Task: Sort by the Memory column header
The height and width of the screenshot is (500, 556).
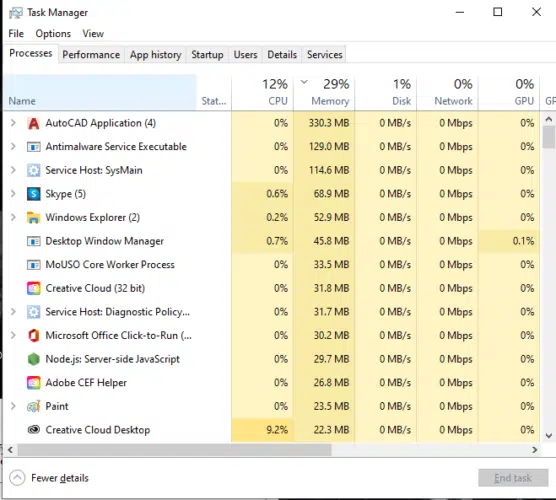Action: pos(324,93)
